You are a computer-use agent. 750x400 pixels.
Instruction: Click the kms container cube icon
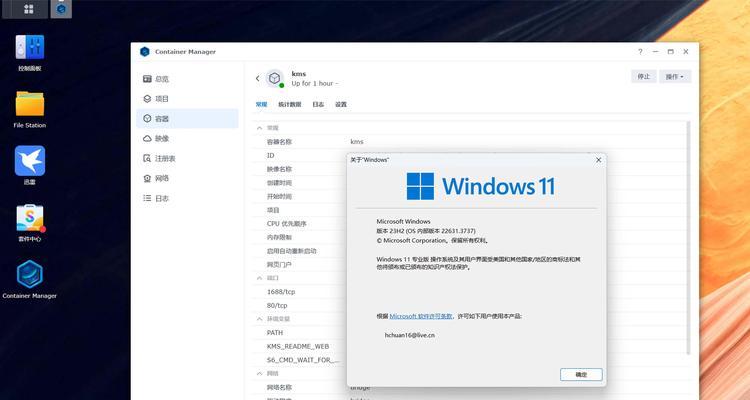click(274, 78)
